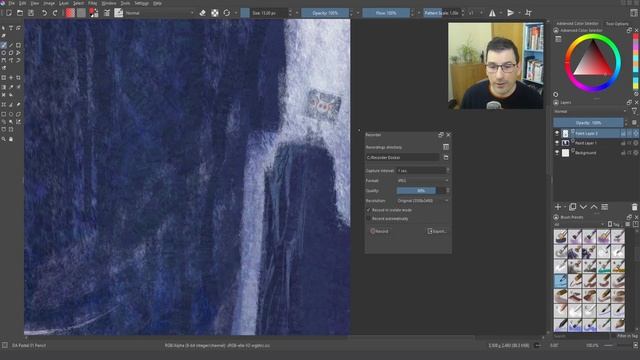Open the Format dropdown in Recorder

tap(423, 180)
